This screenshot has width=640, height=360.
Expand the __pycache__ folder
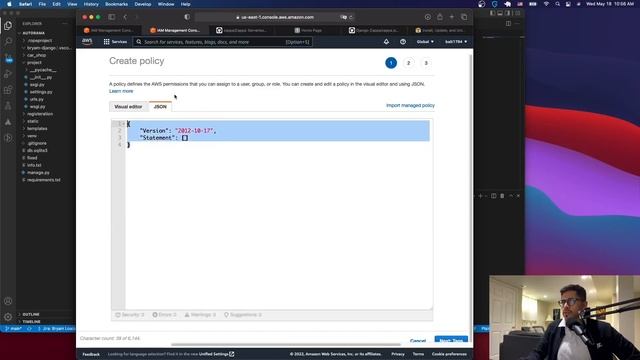point(42,70)
